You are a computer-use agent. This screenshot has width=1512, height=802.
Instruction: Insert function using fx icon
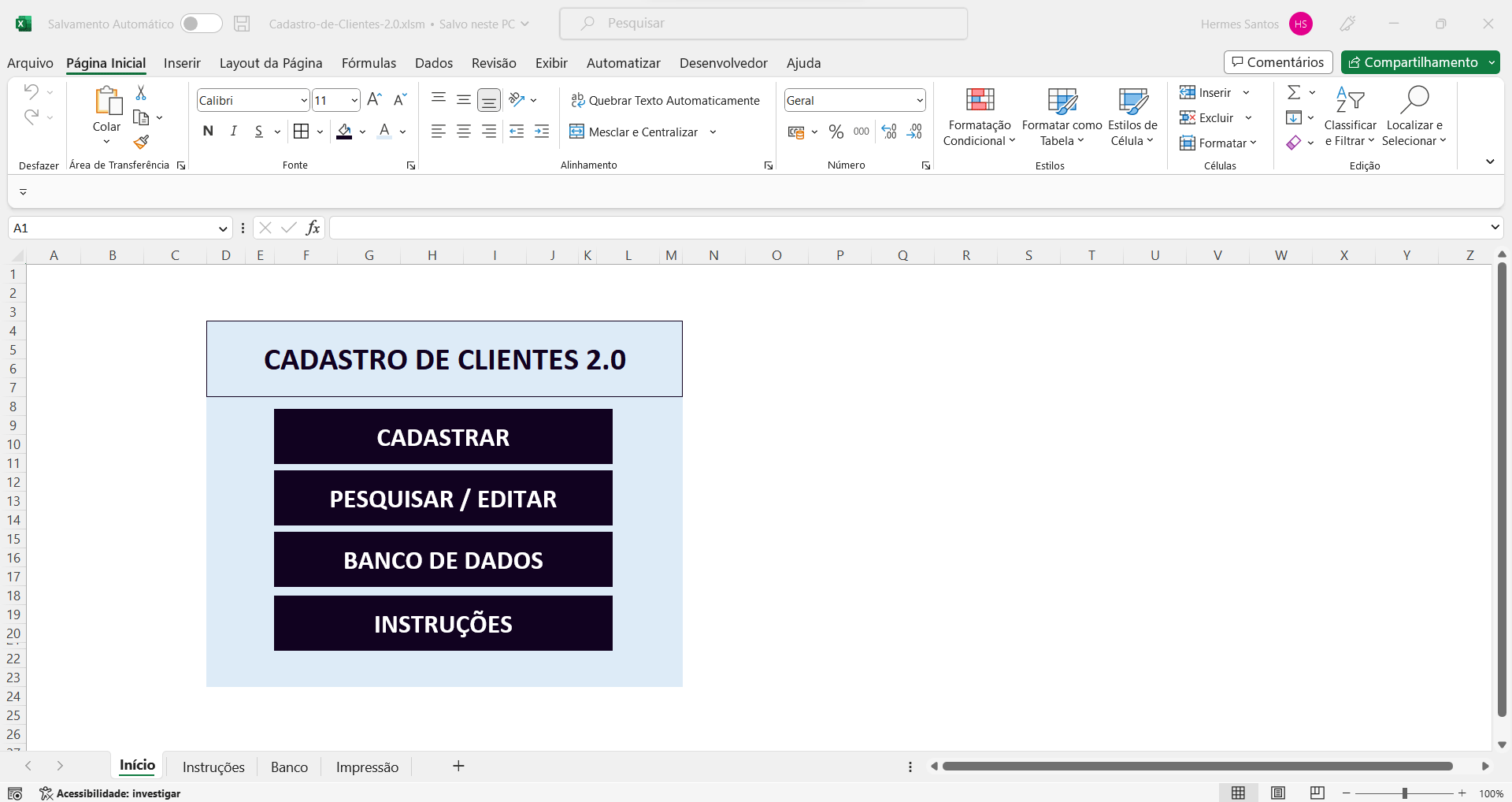(313, 228)
